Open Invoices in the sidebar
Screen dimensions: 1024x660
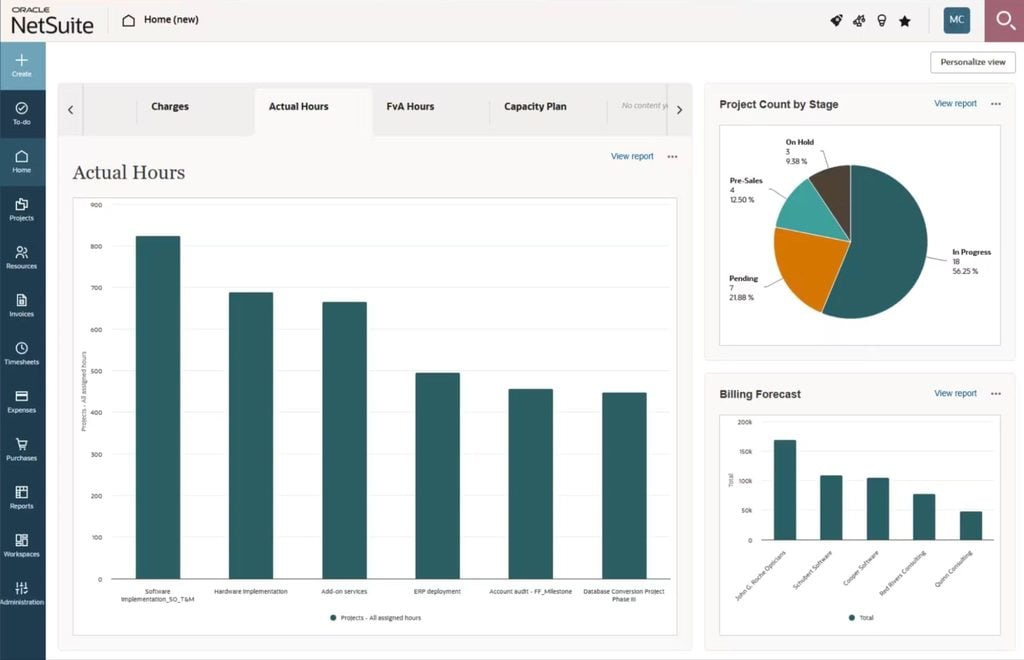point(22,306)
